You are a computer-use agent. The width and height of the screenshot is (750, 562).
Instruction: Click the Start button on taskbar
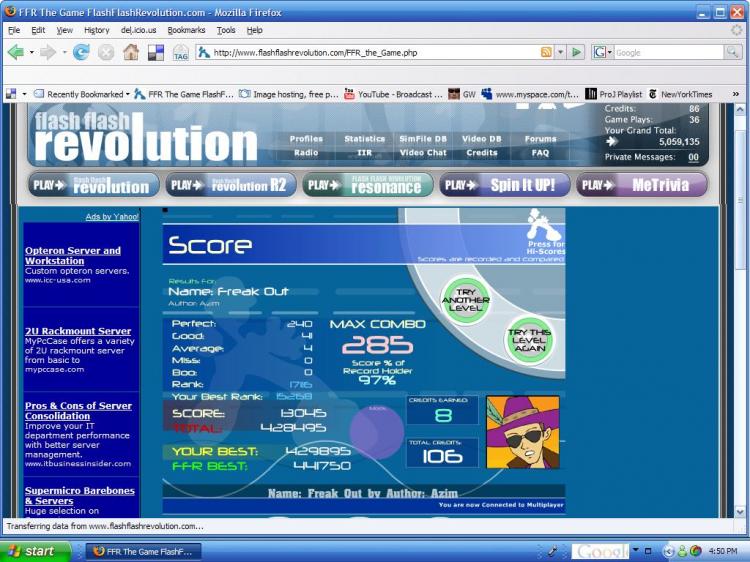click(x=34, y=551)
